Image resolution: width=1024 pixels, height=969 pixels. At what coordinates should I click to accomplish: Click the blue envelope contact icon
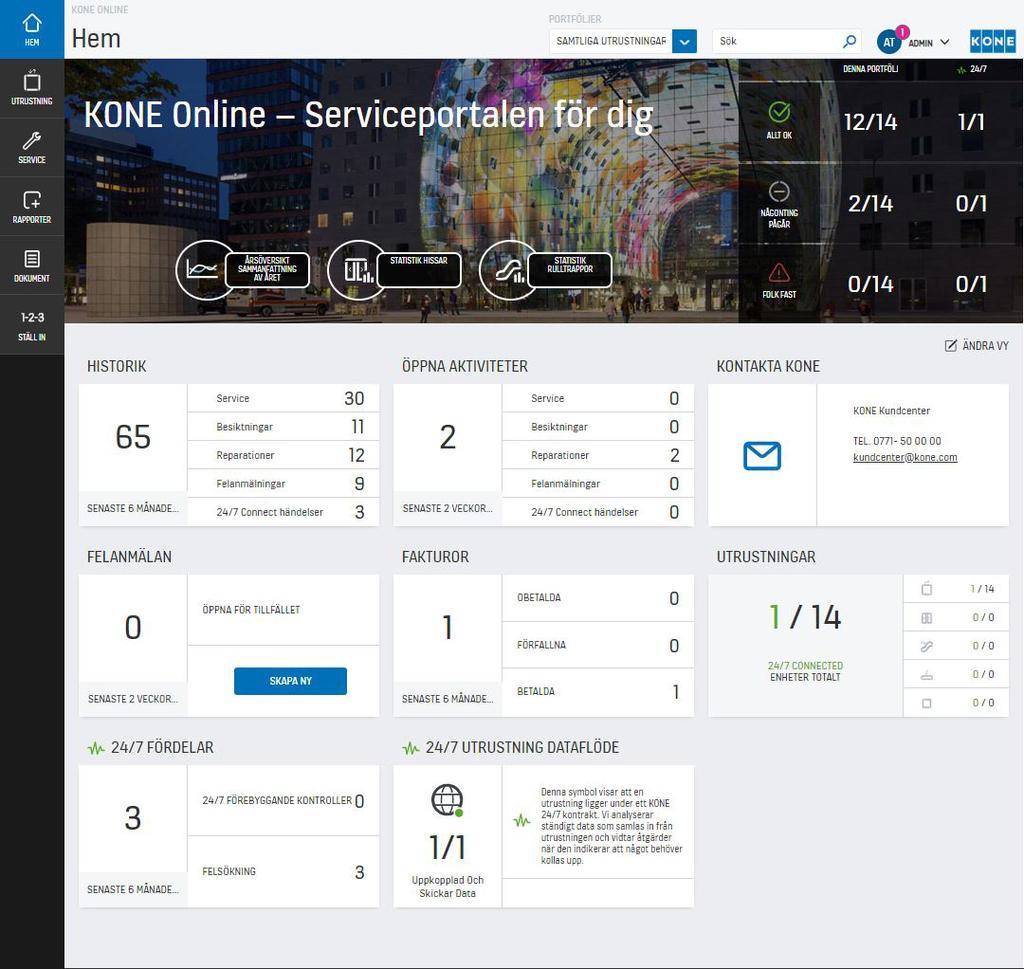click(762, 456)
